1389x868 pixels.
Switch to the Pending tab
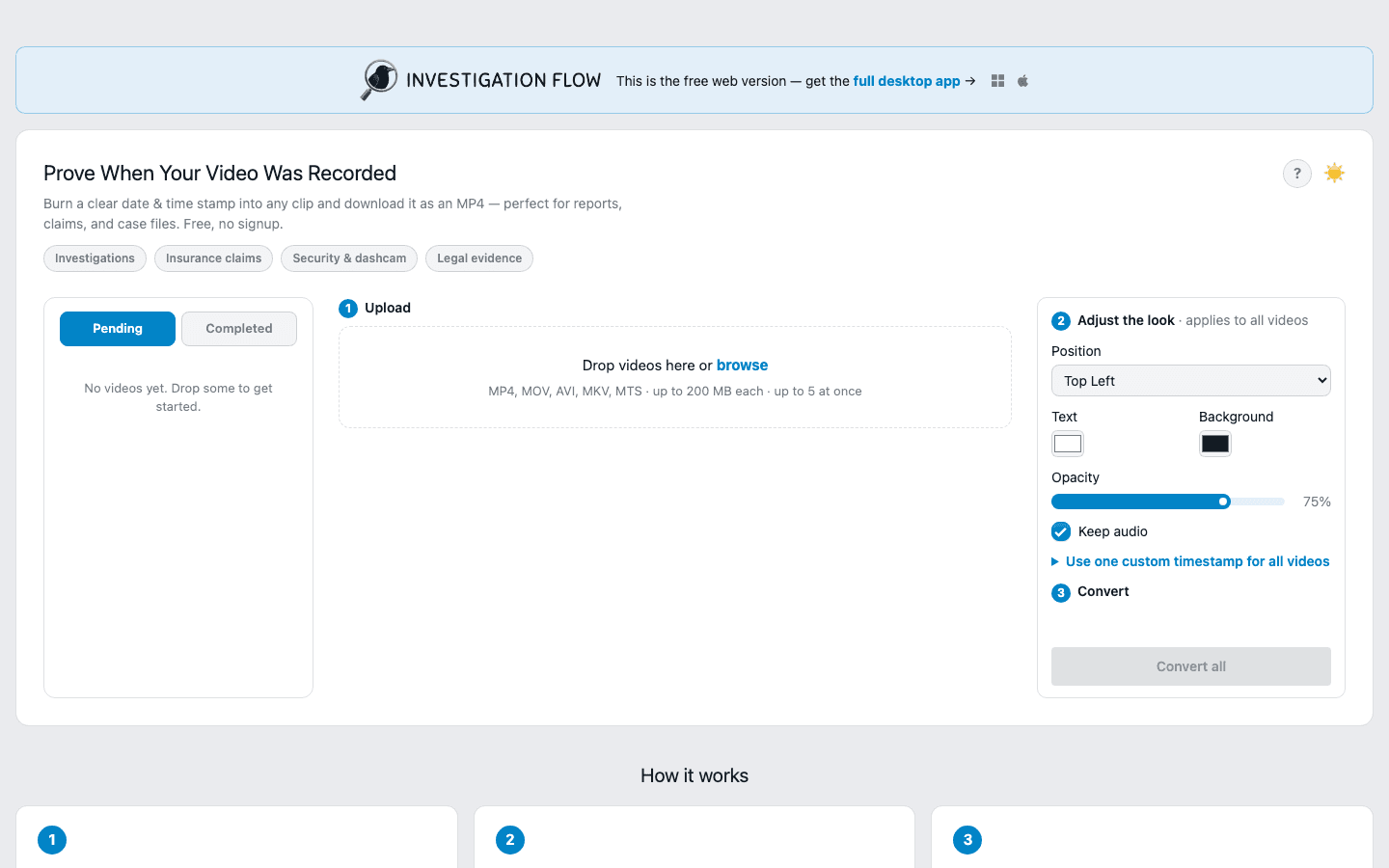pos(118,329)
